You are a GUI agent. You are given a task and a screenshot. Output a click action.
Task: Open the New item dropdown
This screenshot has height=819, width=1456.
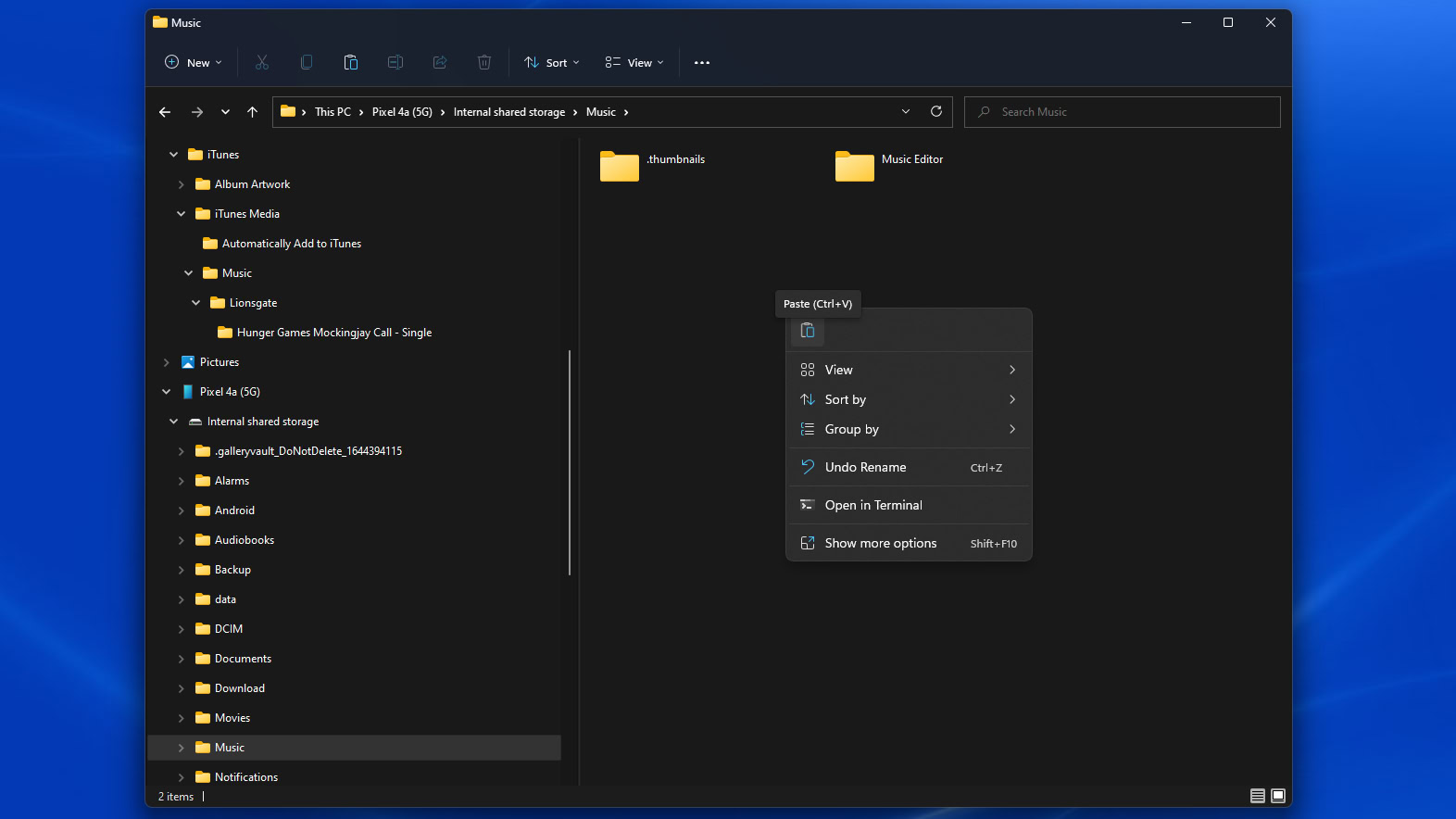click(194, 63)
